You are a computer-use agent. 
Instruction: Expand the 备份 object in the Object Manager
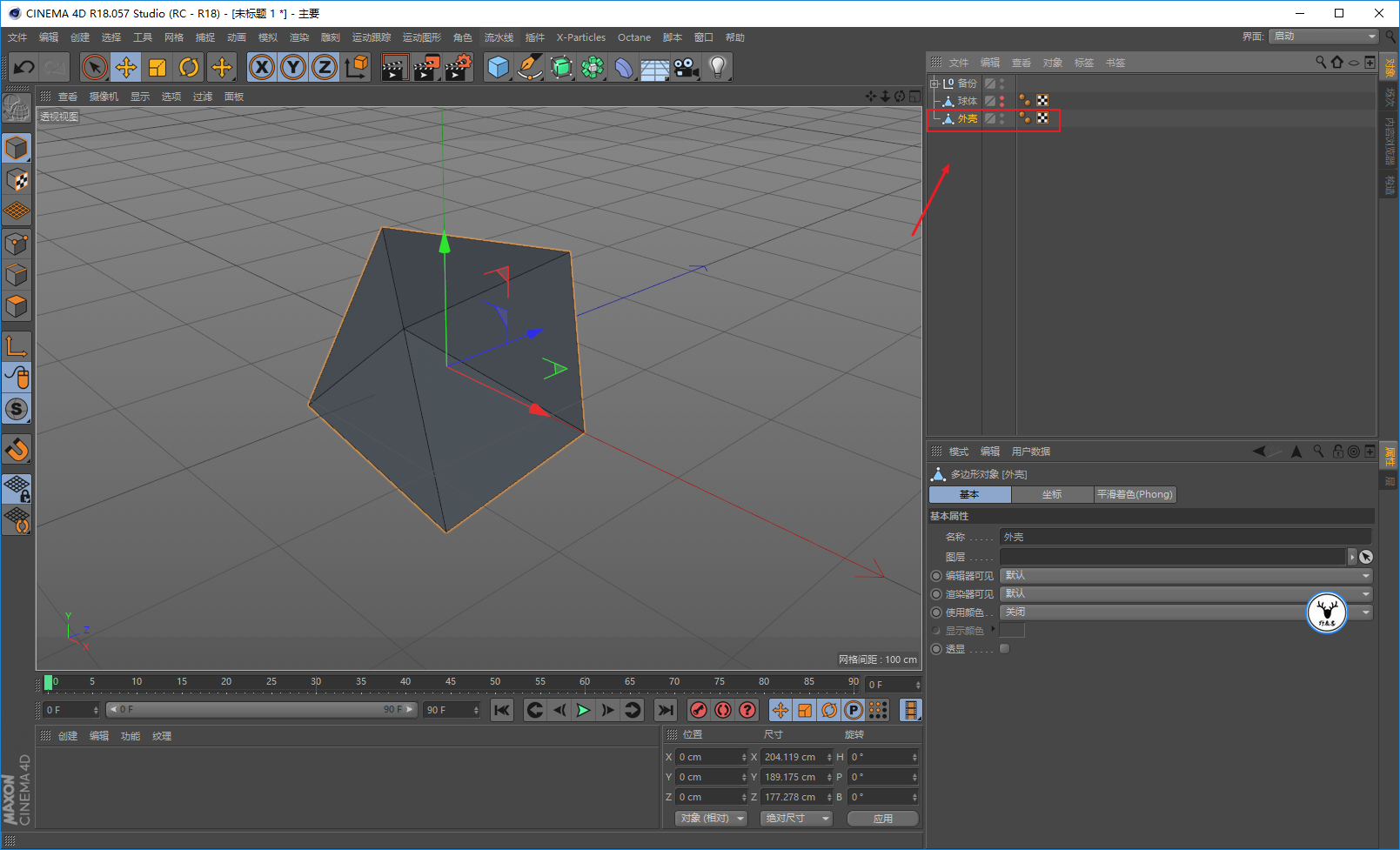[x=934, y=84]
